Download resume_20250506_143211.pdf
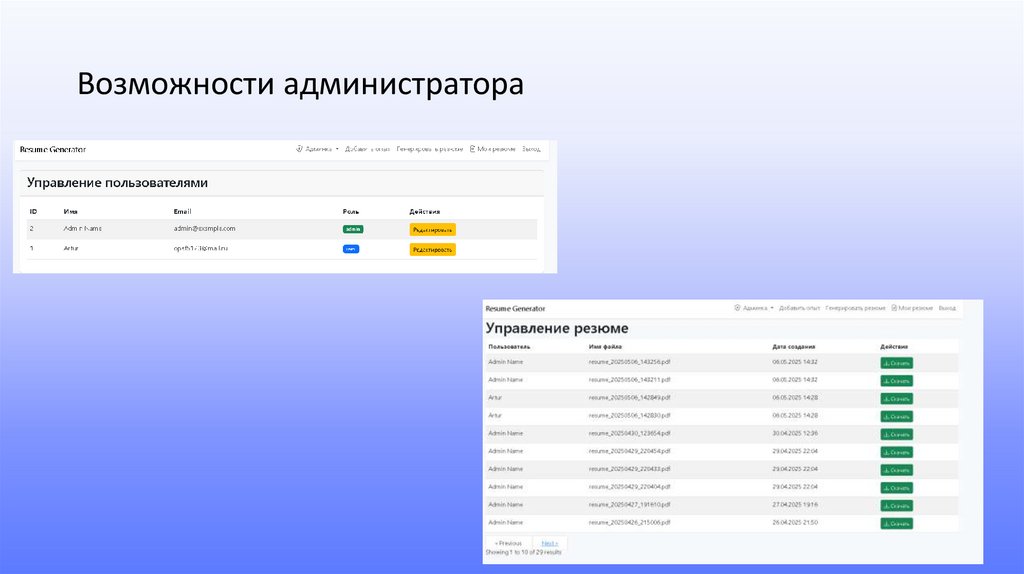This screenshot has width=1024, height=574. point(897,381)
